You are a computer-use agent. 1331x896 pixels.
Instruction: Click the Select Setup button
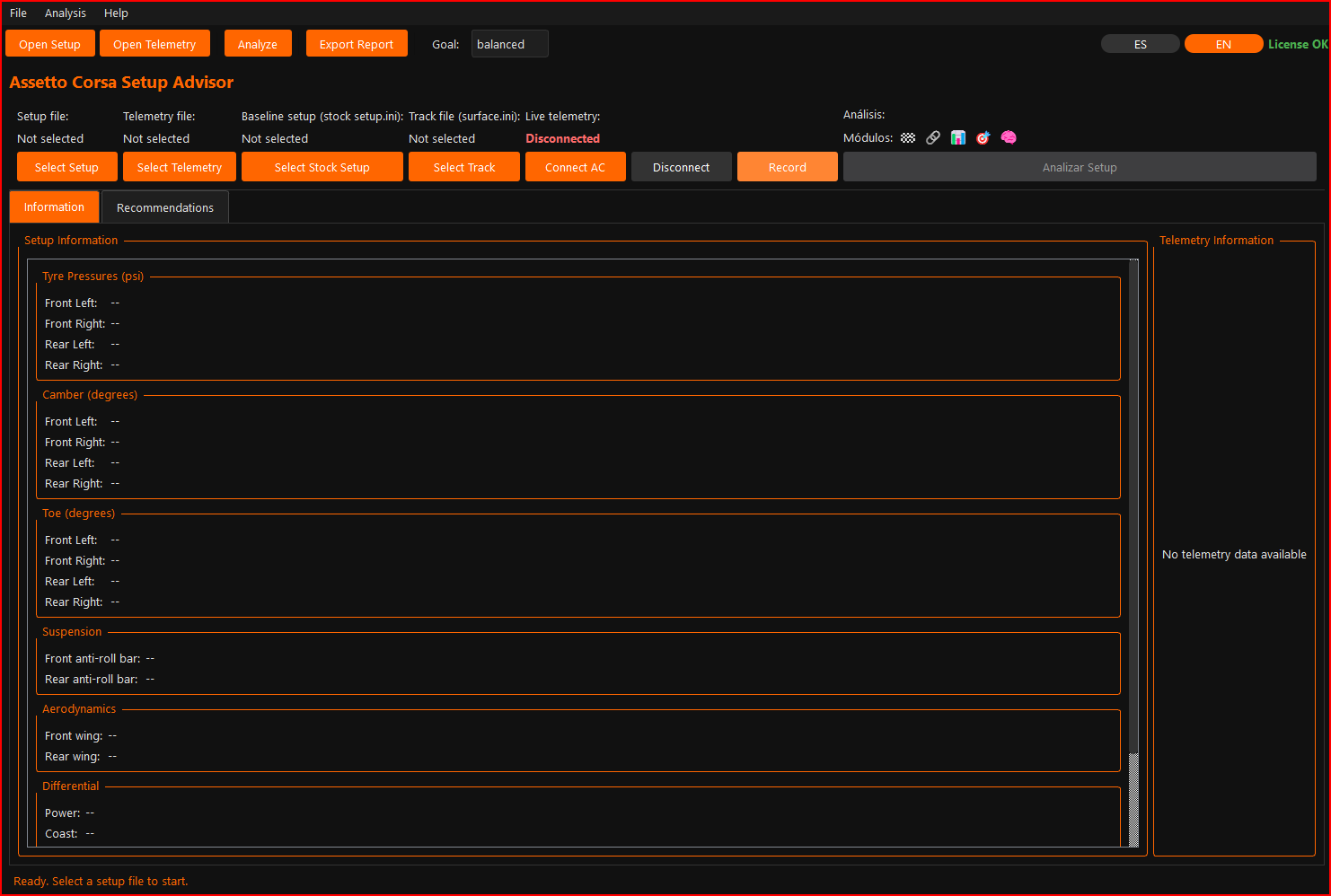pyautogui.click(x=66, y=167)
